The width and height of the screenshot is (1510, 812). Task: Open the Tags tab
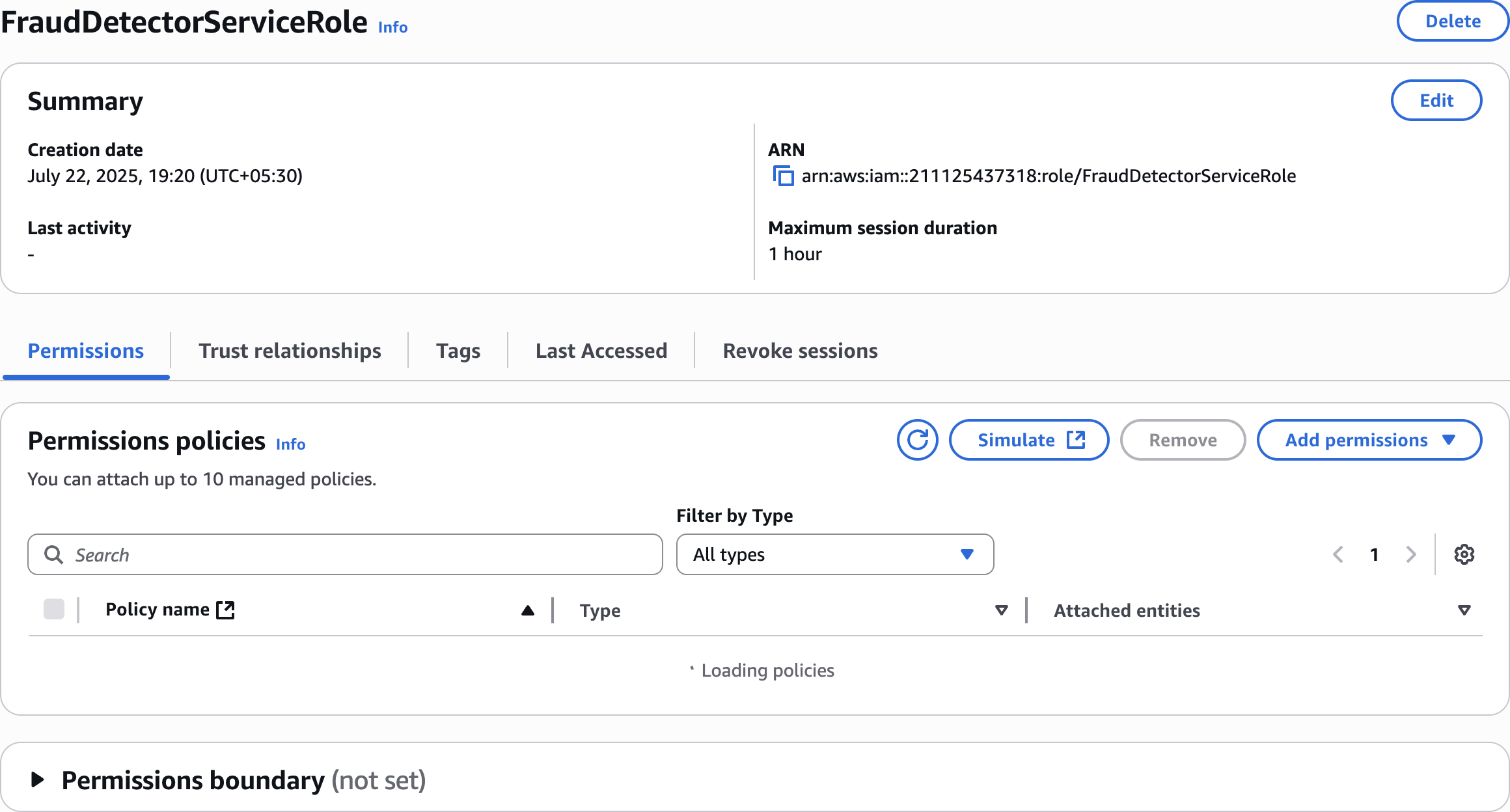(x=458, y=351)
